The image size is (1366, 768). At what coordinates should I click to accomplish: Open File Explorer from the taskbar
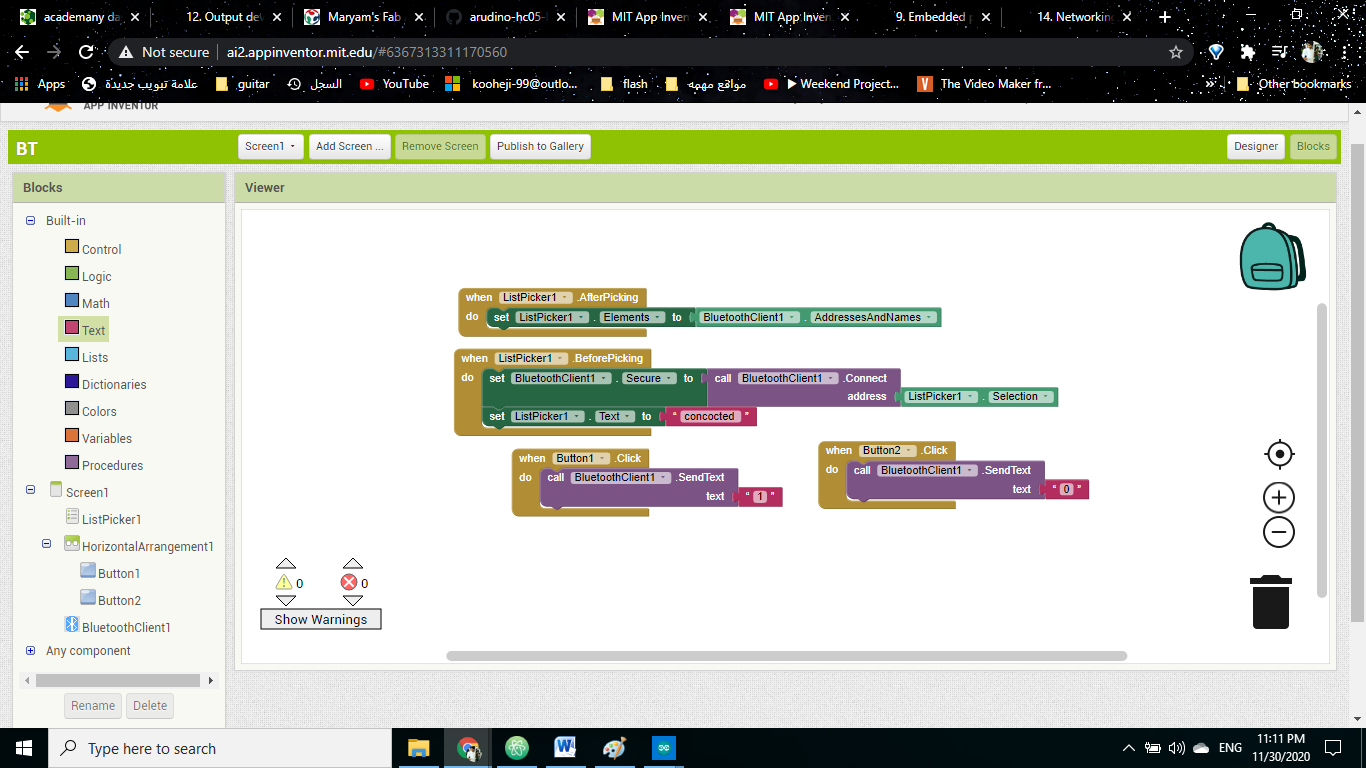(418, 748)
